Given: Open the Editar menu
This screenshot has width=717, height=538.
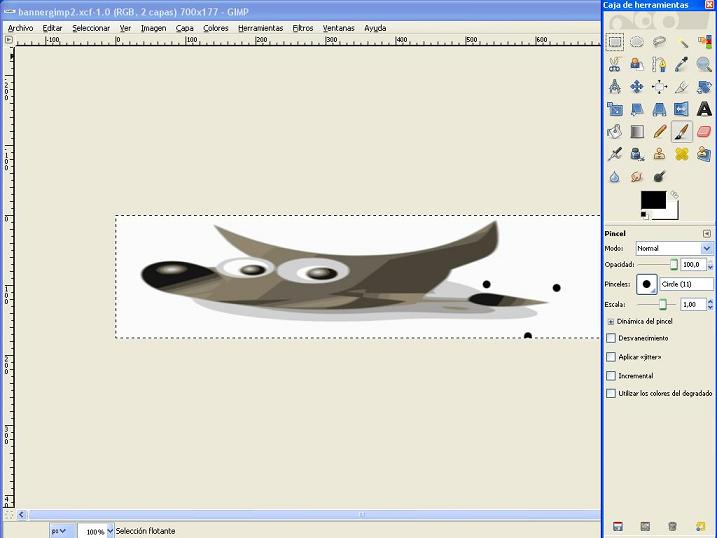Looking at the screenshot, I should [52, 28].
